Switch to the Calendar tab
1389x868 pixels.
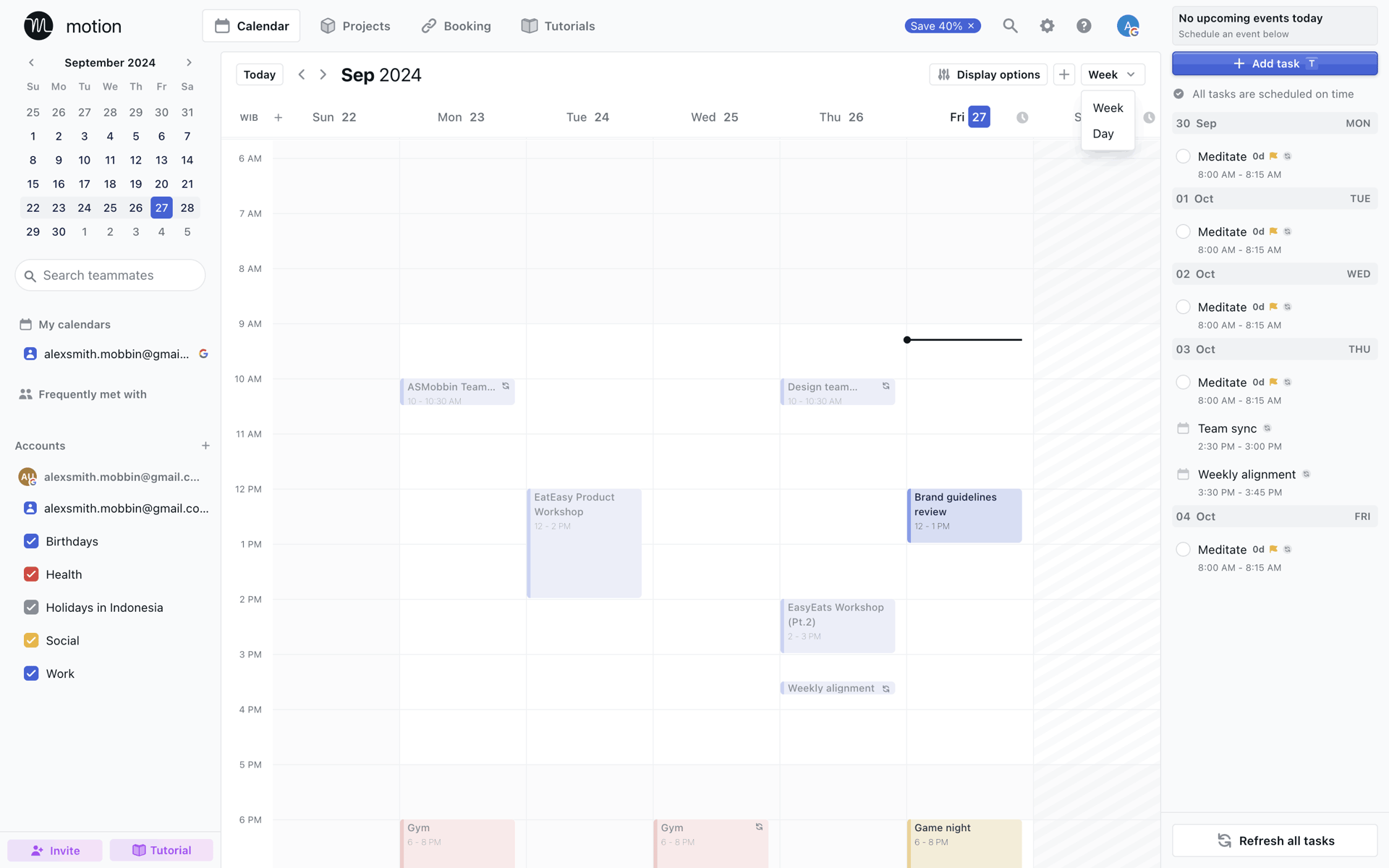click(252, 26)
